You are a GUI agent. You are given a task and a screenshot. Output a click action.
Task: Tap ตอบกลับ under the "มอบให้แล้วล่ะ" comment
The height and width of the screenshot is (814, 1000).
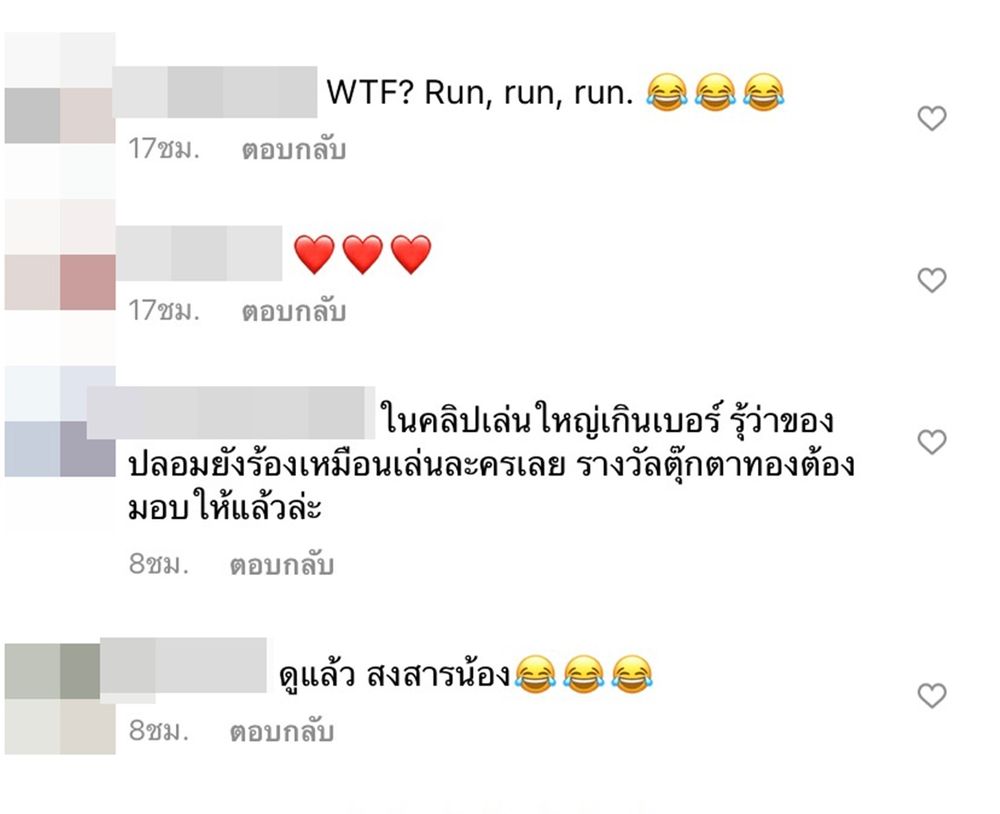click(x=282, y=565)
